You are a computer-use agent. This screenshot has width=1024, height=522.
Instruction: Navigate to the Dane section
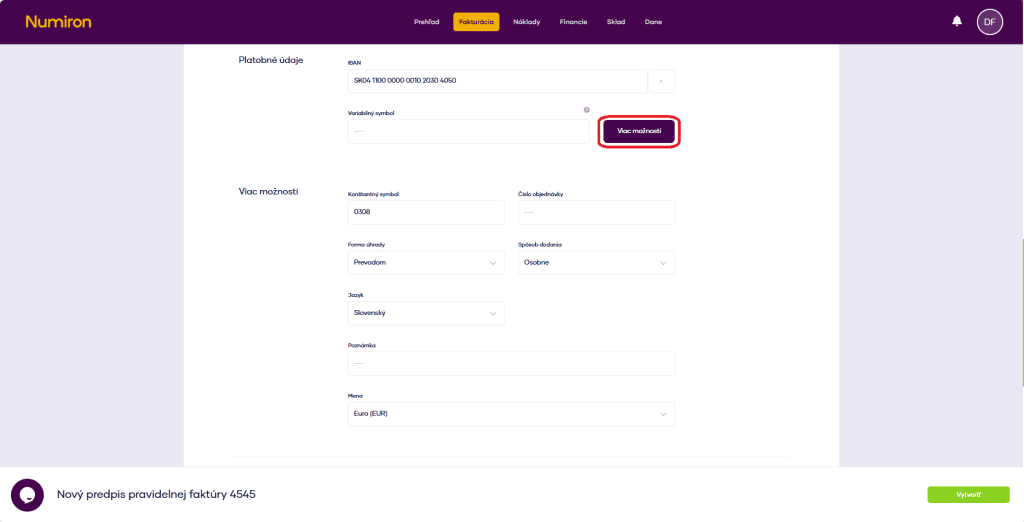(653, 22)
